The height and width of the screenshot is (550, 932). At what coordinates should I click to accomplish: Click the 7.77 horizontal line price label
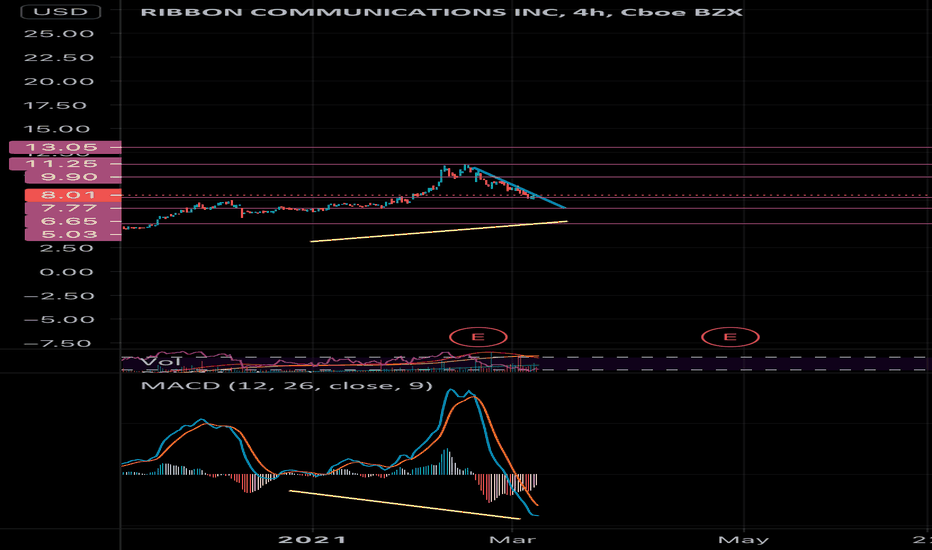point(73,208)
